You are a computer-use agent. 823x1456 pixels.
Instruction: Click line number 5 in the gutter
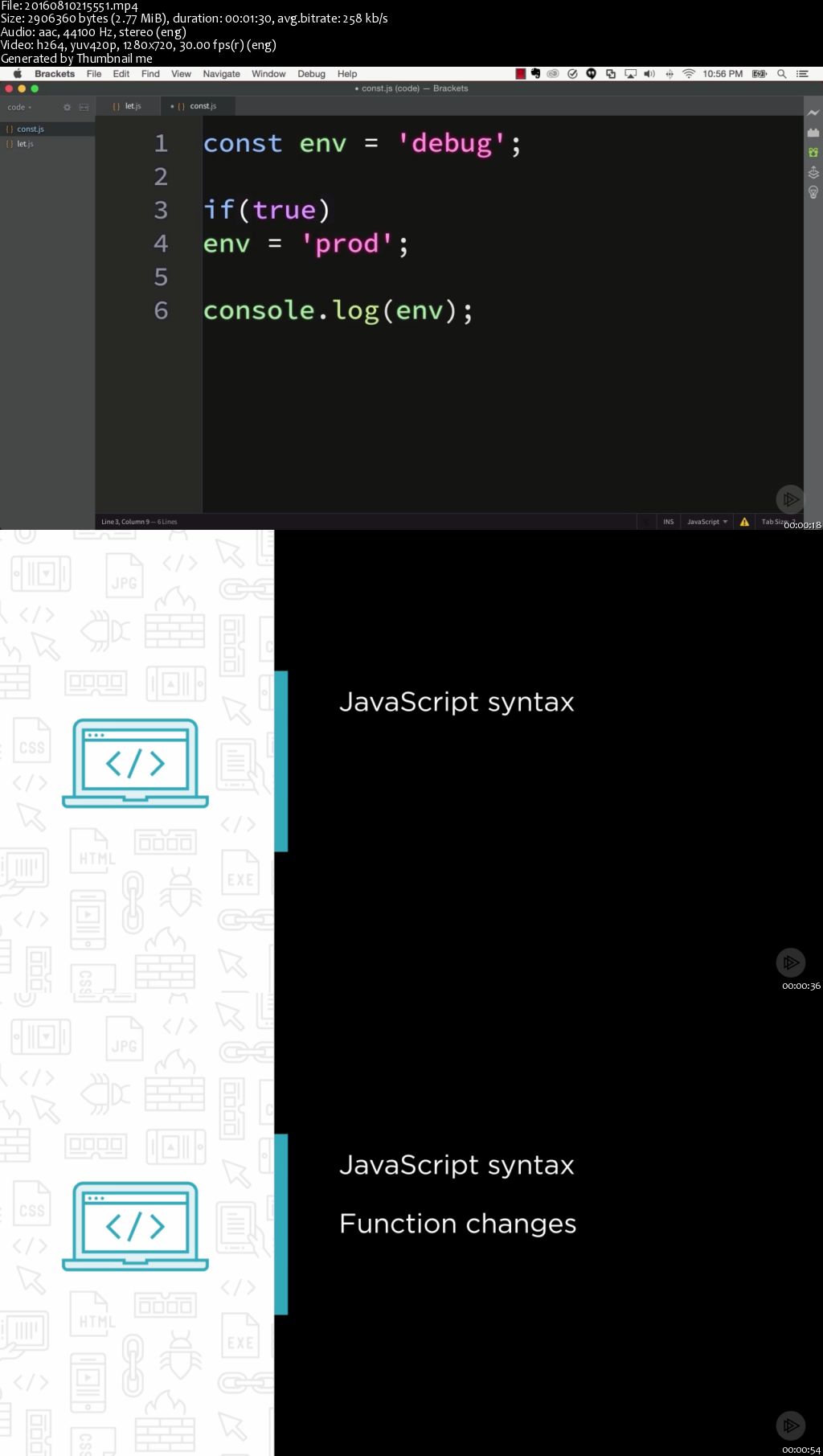[161, 277]
